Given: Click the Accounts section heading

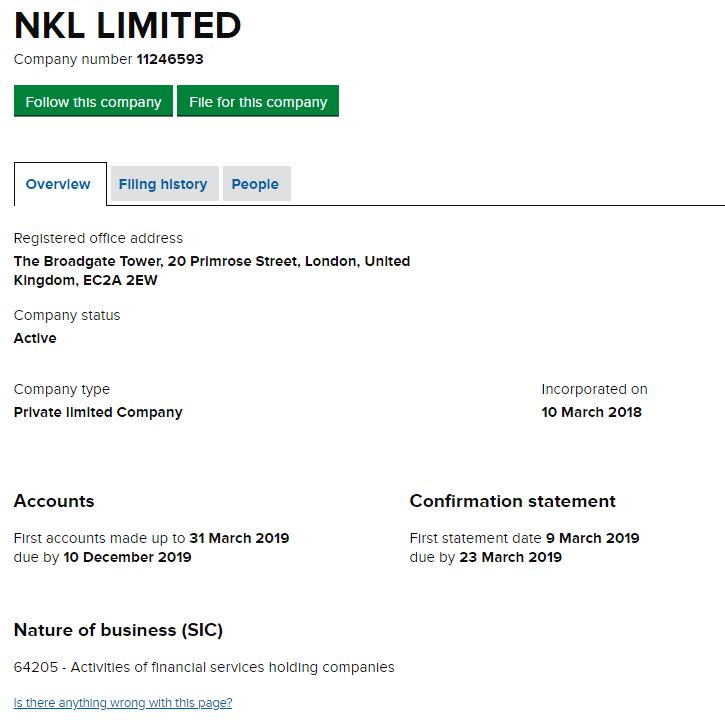Looking at the screenshot, I should pyautogui.click(x=54, y=501).
